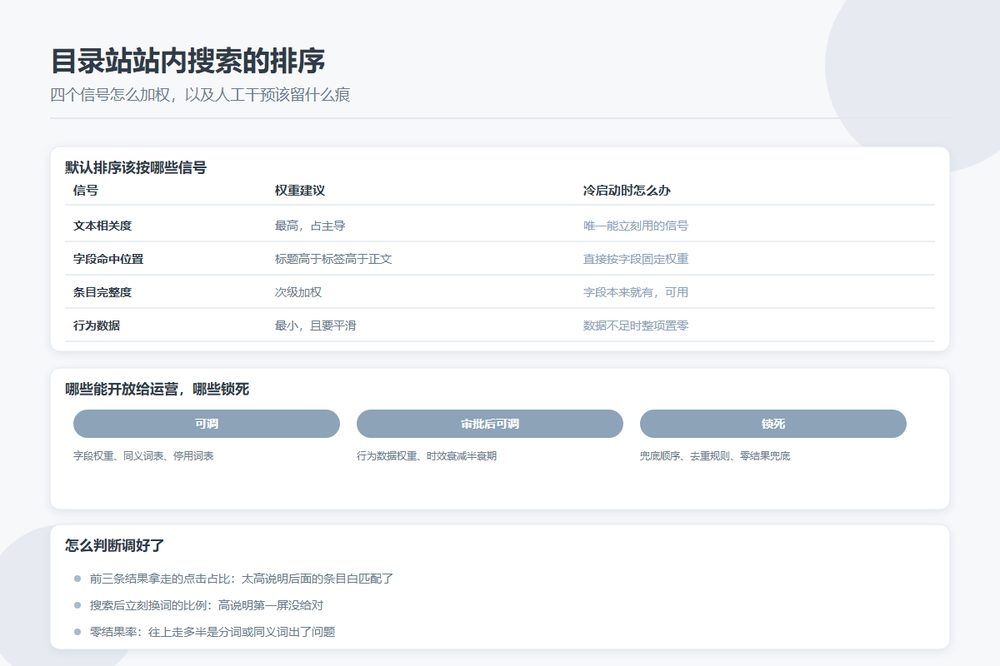Viewport: 1000px width, 666px height.
Task: Click cell 直接按字段固定权重
Action: pos(635,259)
